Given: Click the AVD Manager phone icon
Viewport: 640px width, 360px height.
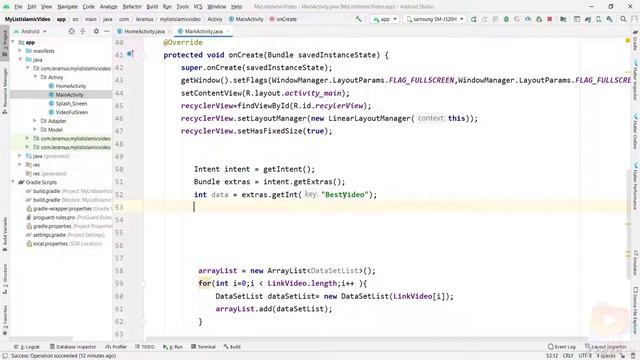Looking at the screenshot, I should coord(598,19).
